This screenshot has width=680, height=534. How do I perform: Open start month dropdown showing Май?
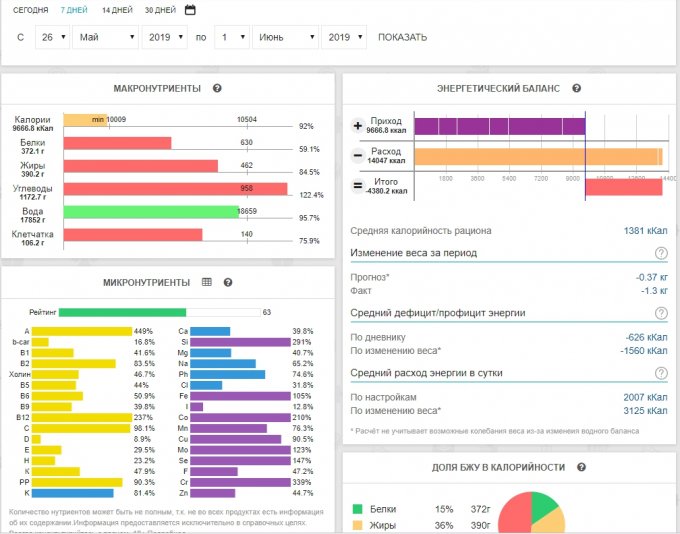click(x=104, y=37)
